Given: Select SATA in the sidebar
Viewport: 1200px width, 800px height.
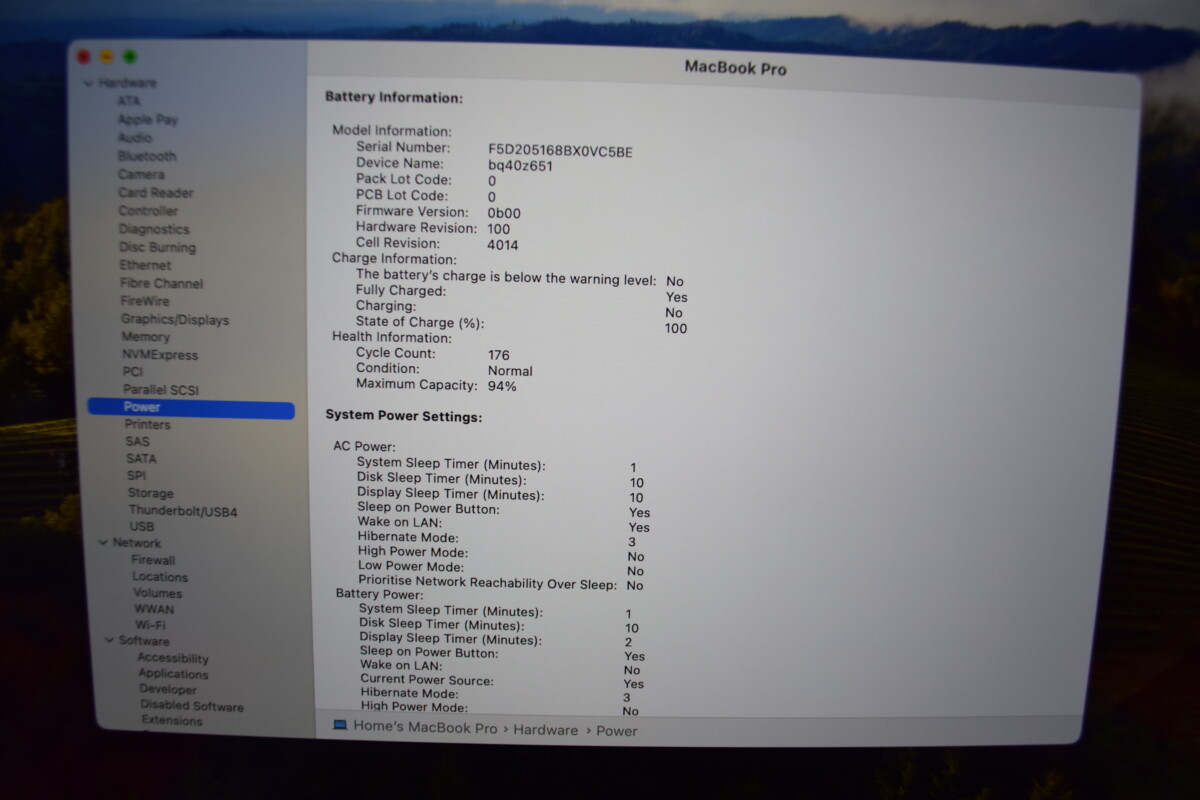Looking at the screenshot, I should click(x=141, y=459).
